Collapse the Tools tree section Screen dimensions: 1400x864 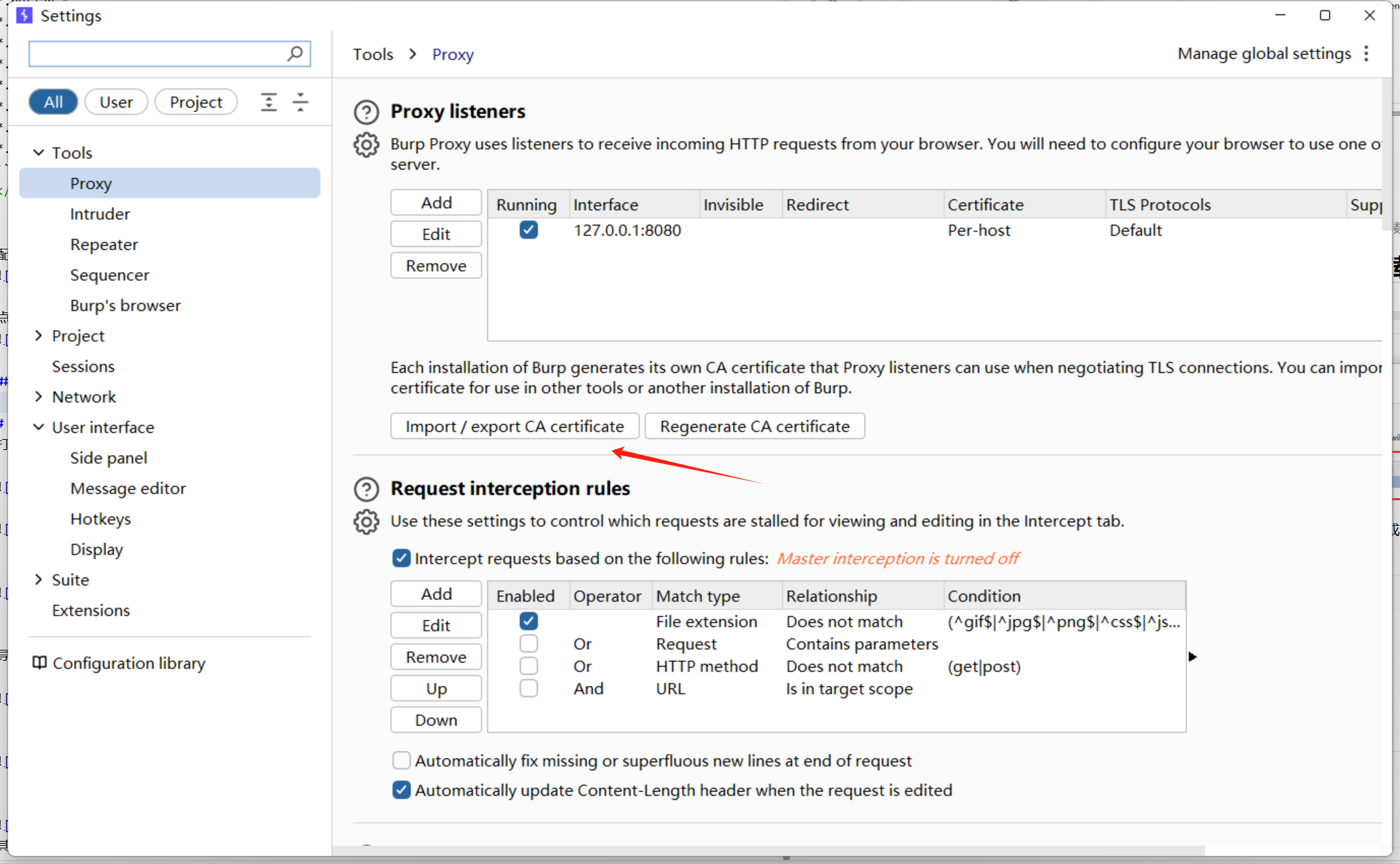tap(39, 152)
